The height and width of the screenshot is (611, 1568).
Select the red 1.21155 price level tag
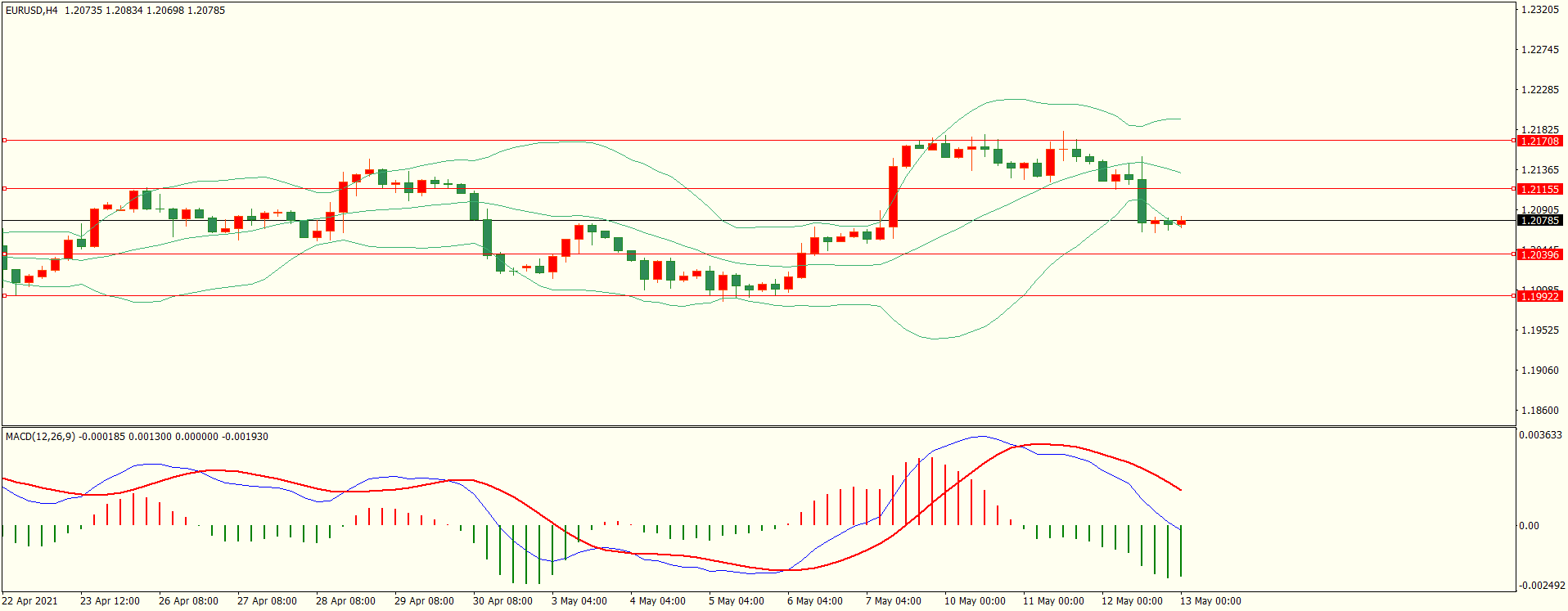click(1539, 189)
